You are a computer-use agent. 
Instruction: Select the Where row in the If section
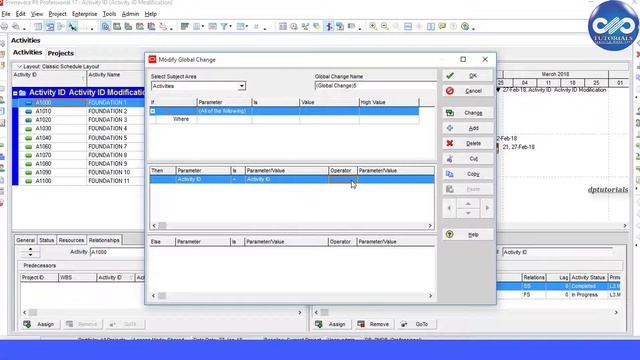point(285,119)
